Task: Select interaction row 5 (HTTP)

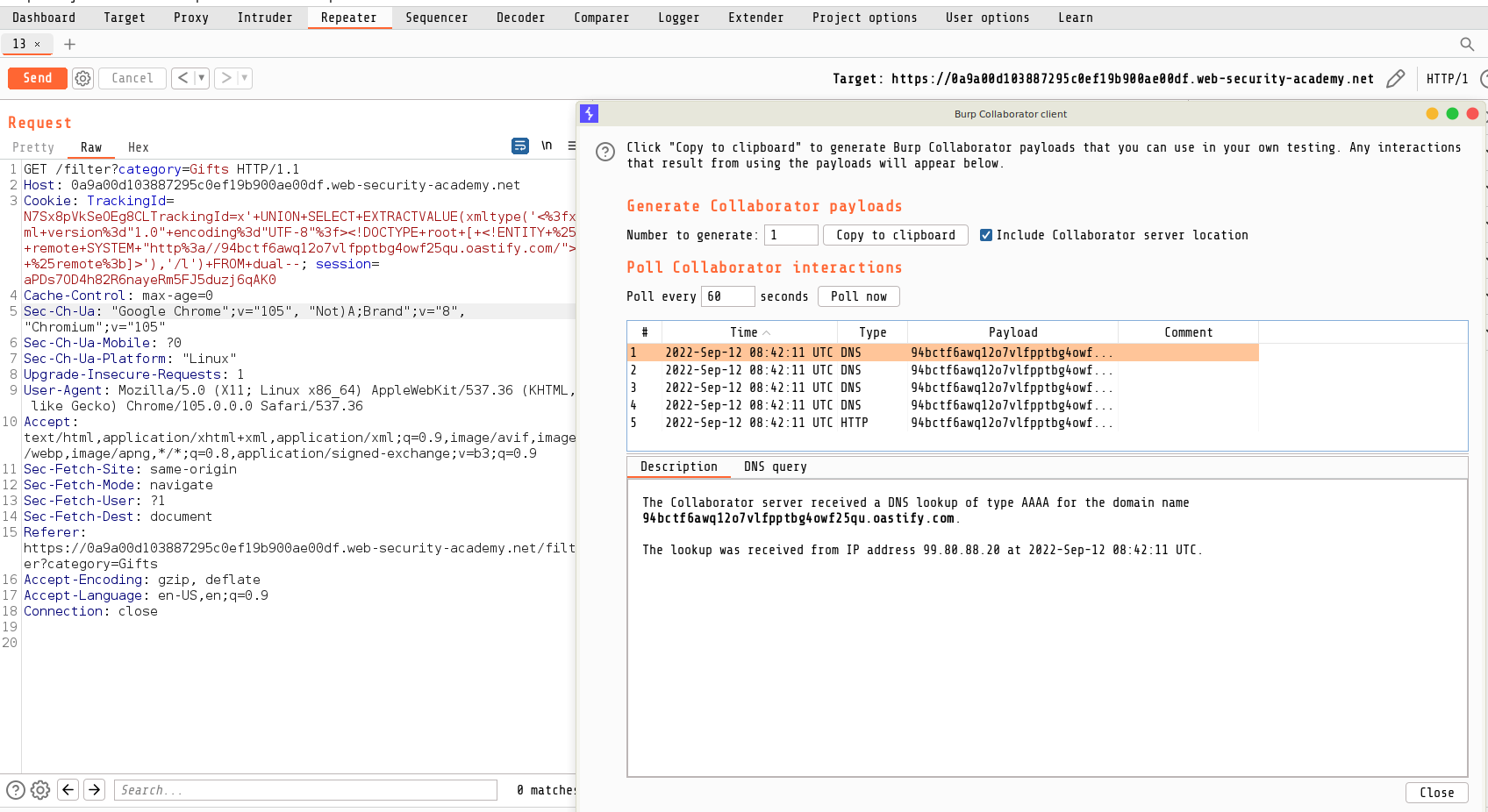Action: (x=943, y=423)
